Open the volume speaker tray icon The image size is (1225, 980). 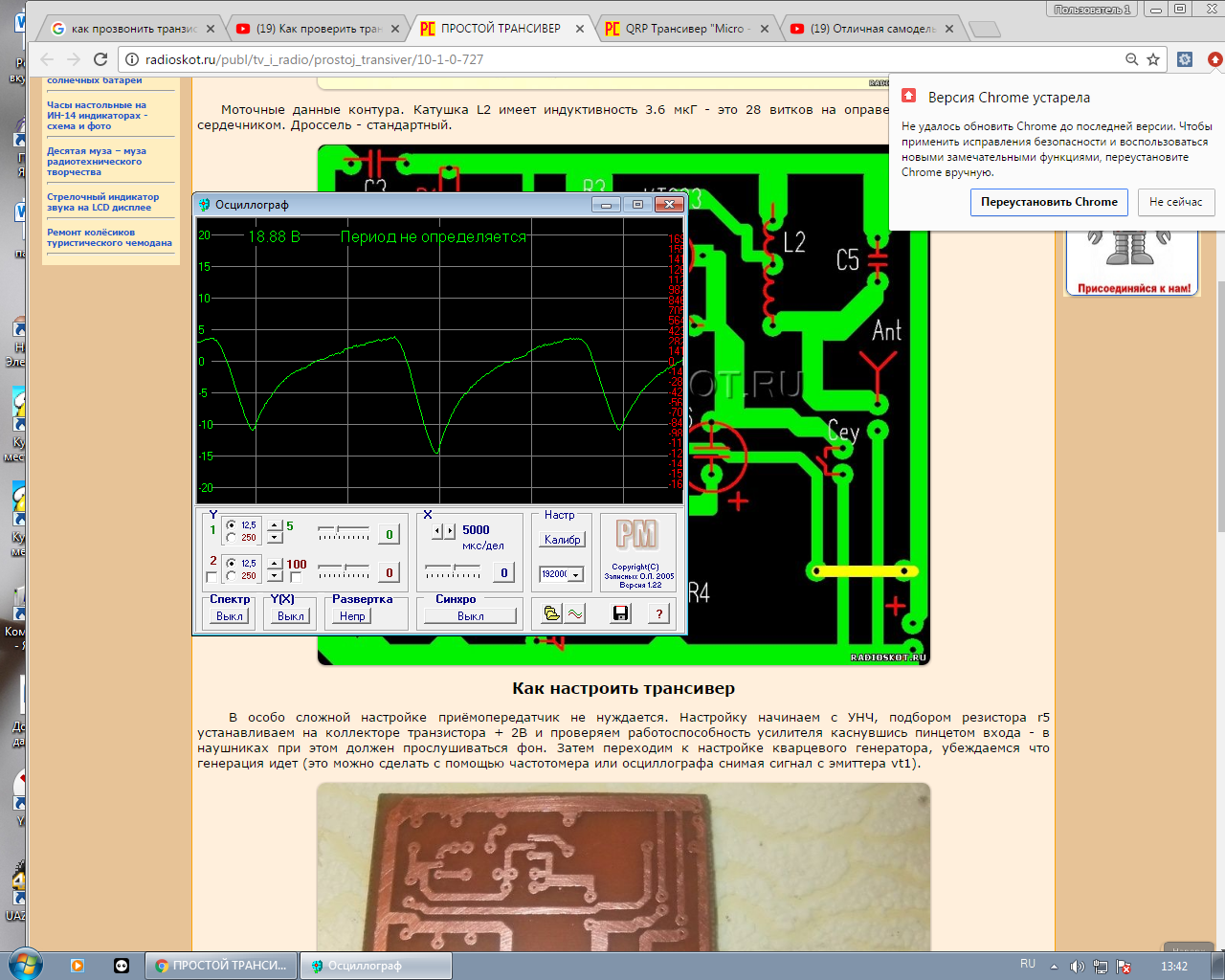1077,967
